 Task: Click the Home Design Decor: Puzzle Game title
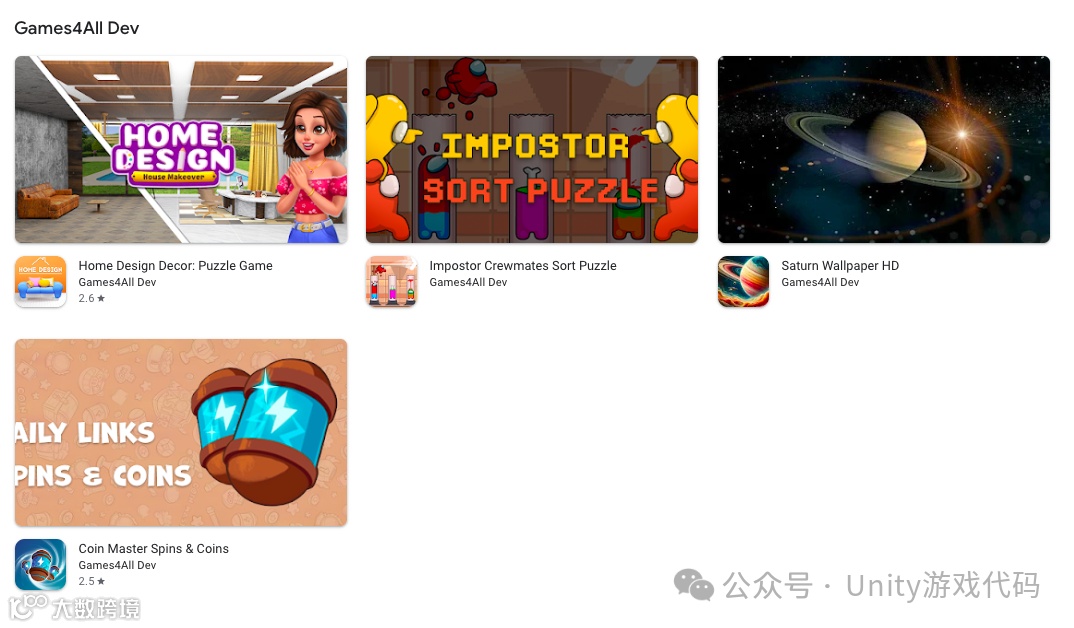click(175, 266)
